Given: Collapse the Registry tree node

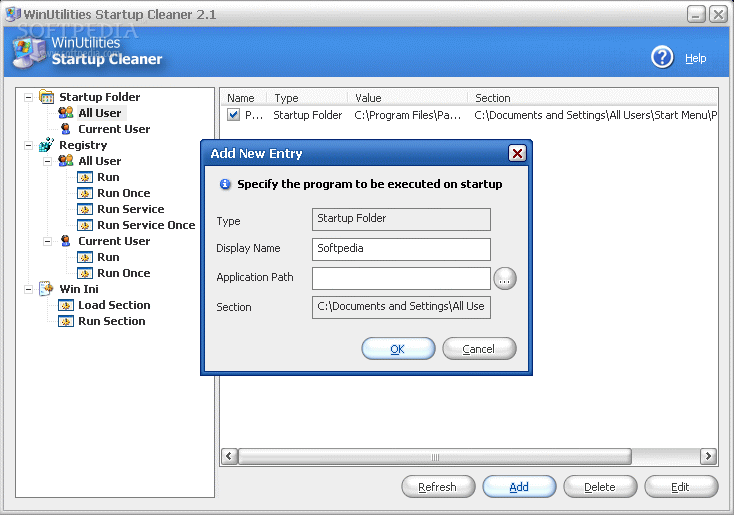Looking at the screenshot, I should (29, 146).
